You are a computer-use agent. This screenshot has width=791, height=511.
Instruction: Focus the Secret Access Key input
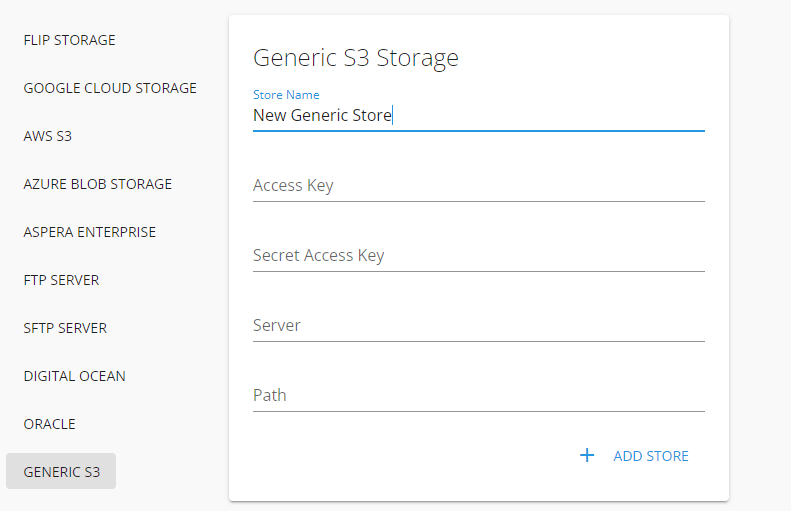pos(478,255)
